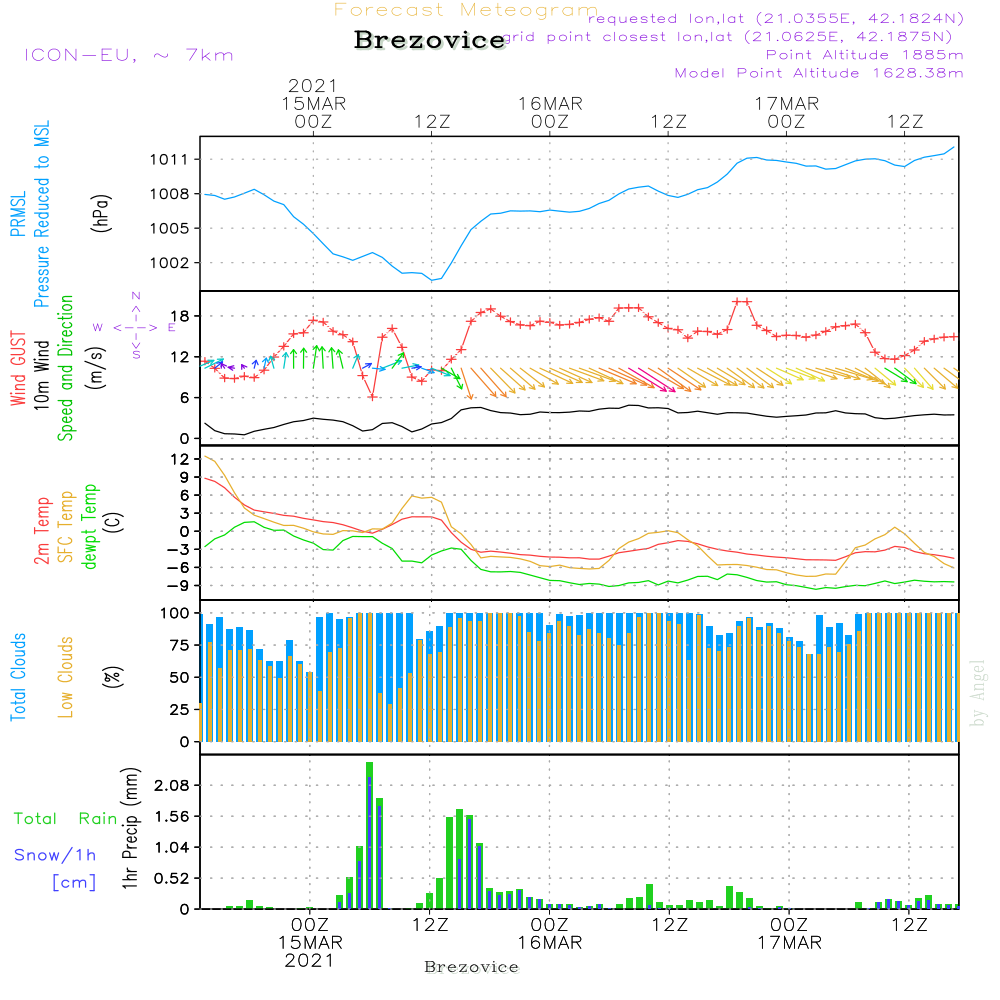Click the '2021' year below the bottom axis
Screen dimensions: 1000x1000
pos(309,960)
